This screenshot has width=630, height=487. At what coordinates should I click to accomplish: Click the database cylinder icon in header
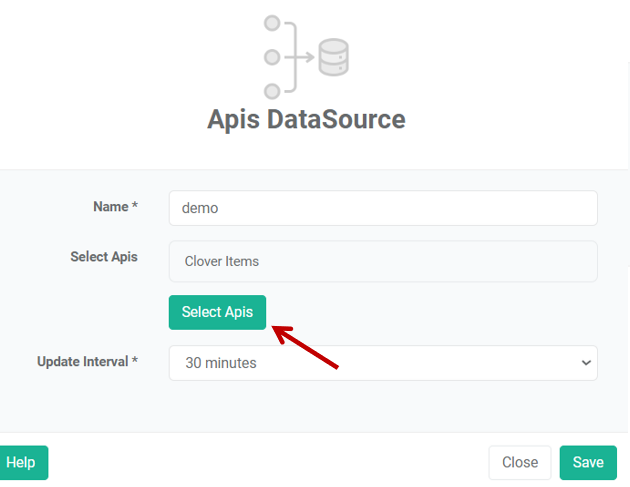333,57
